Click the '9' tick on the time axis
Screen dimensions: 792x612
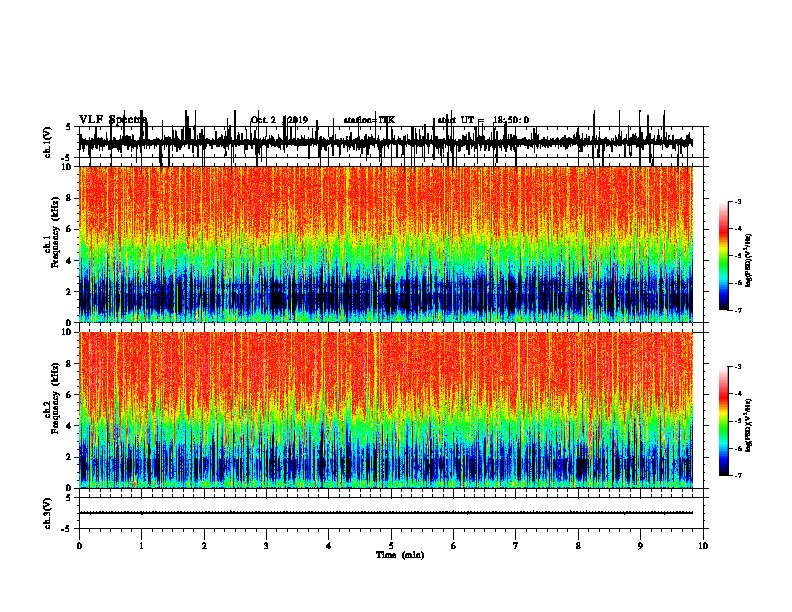(x=640, y=545)
